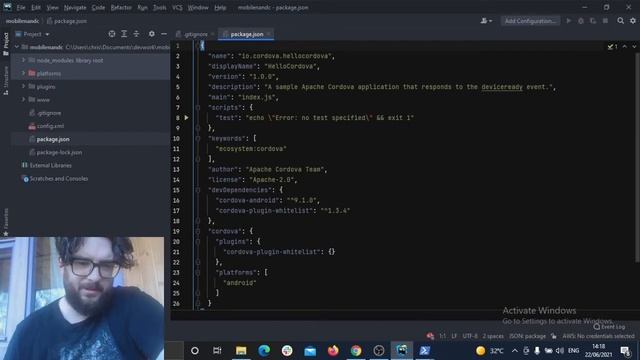This screenshot has height=360, width=640.
Task: Click the 1:1 caret position indicator
Action: (x=442, y=336)
